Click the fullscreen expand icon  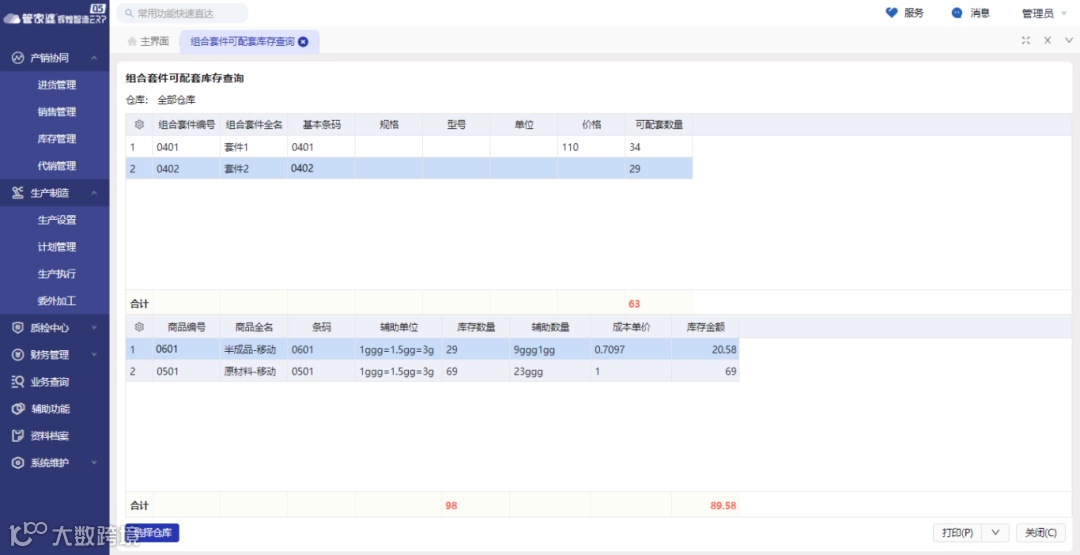pyautogui.click(x=1026, y=41)
